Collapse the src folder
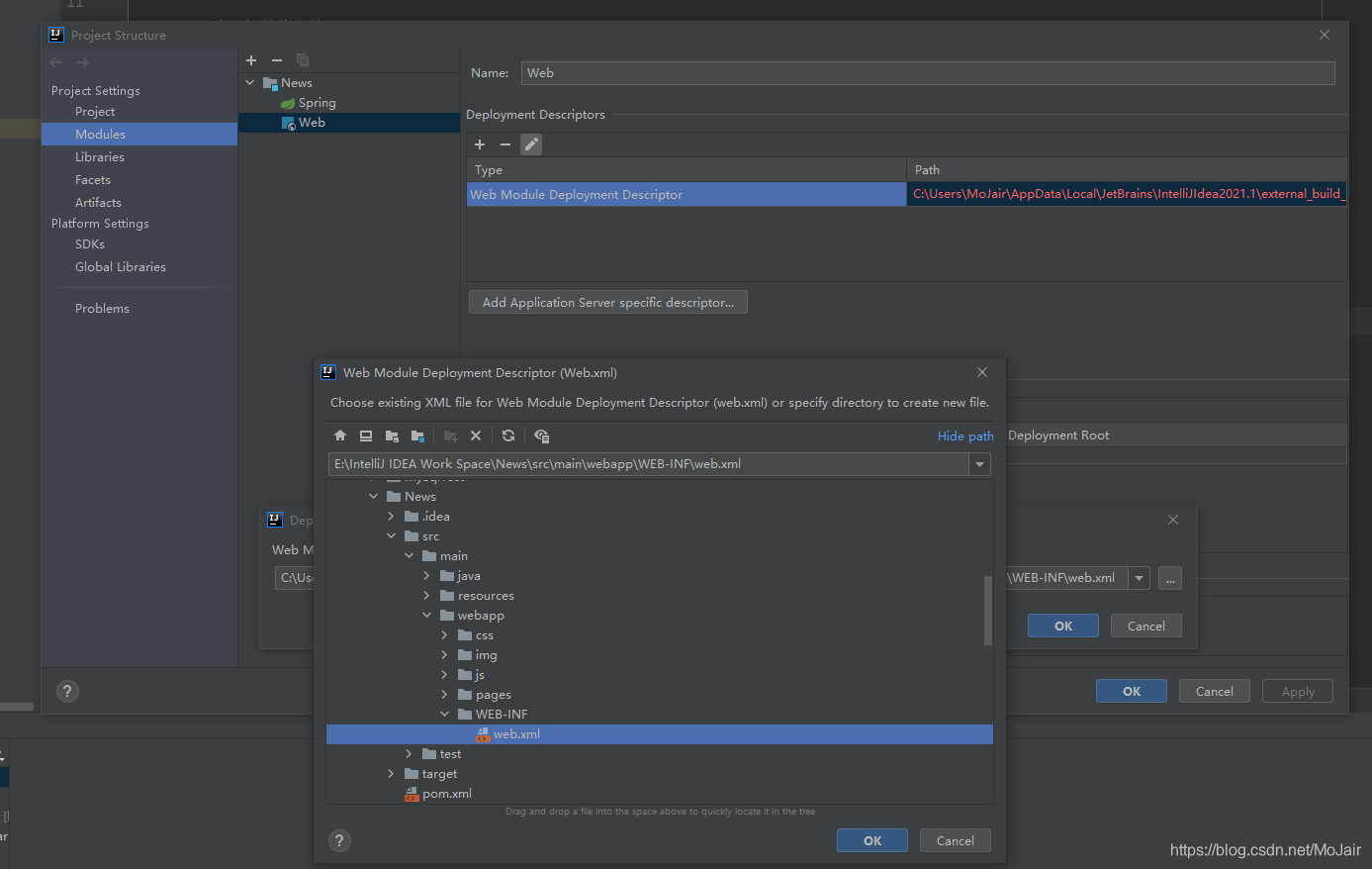Viewport: 1372px width, 869px height. 392,536
